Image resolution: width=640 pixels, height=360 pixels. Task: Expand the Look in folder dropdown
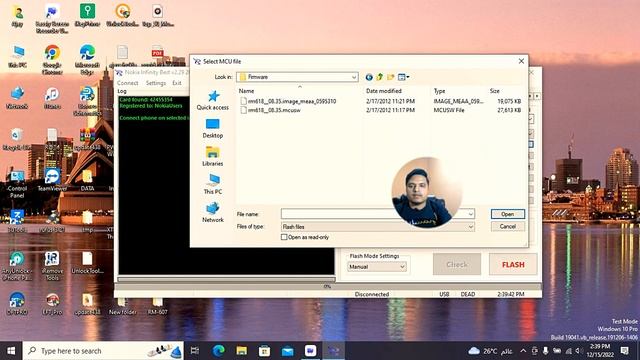tap(354, 77)
